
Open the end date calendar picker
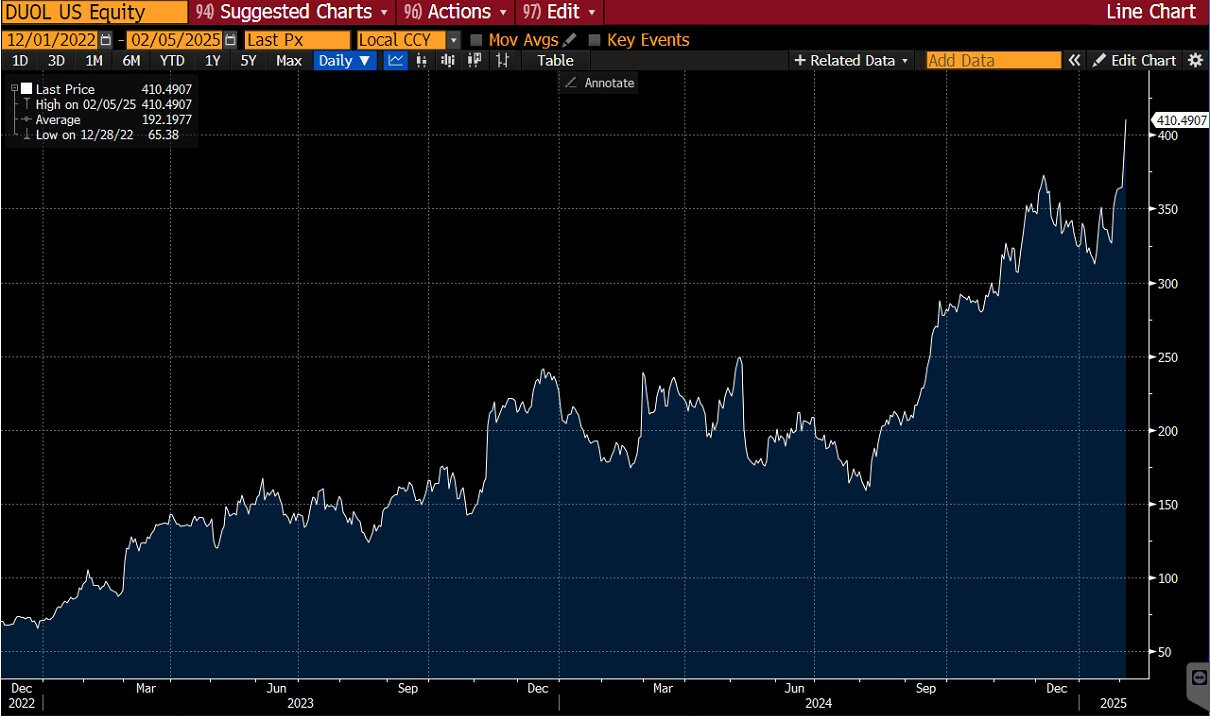point(230,40)
